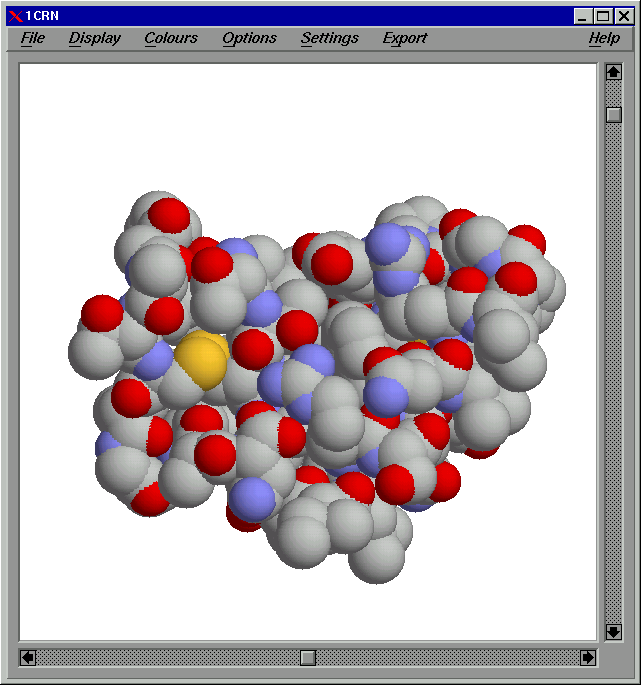Click the yellow sulfur atom in the molecule

click(202, 360)
